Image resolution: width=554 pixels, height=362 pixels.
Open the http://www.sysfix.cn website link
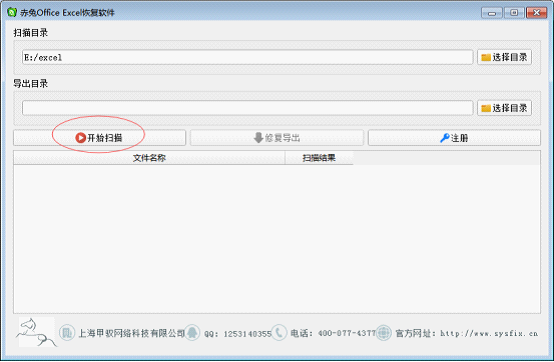(x=489, y=333)
